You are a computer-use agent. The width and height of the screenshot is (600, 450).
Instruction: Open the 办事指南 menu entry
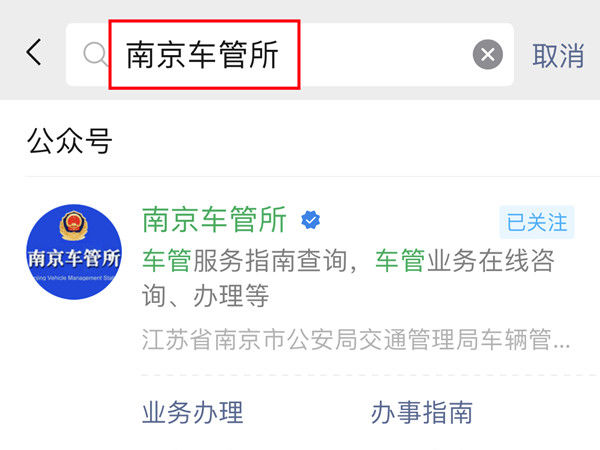(x=422, y=412)
